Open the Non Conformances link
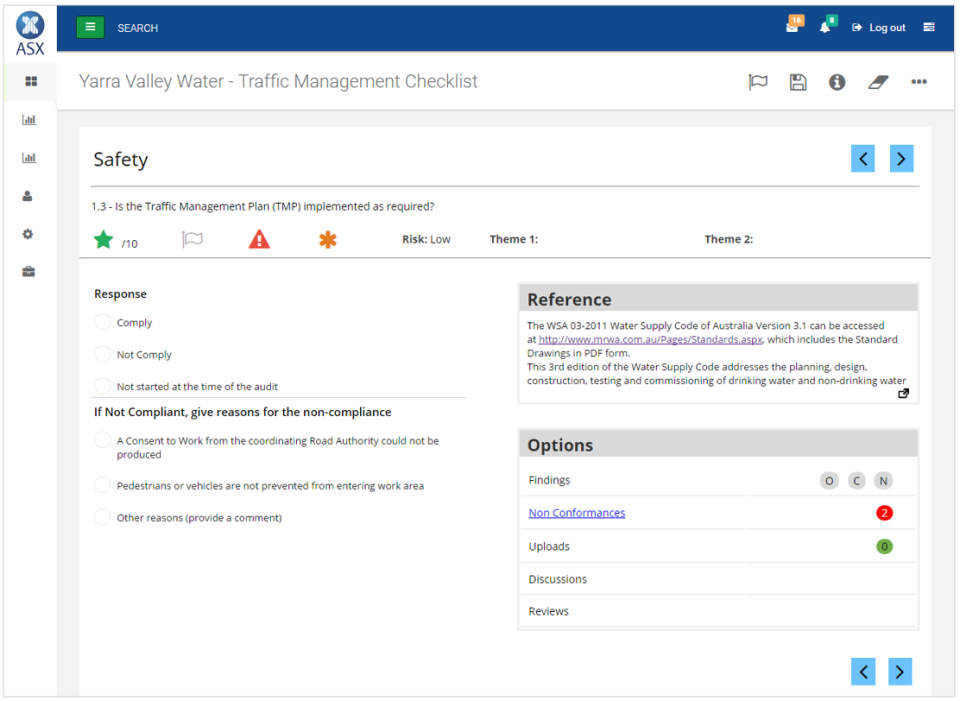Viewport: 960px width, 701px height. point(577,512)
